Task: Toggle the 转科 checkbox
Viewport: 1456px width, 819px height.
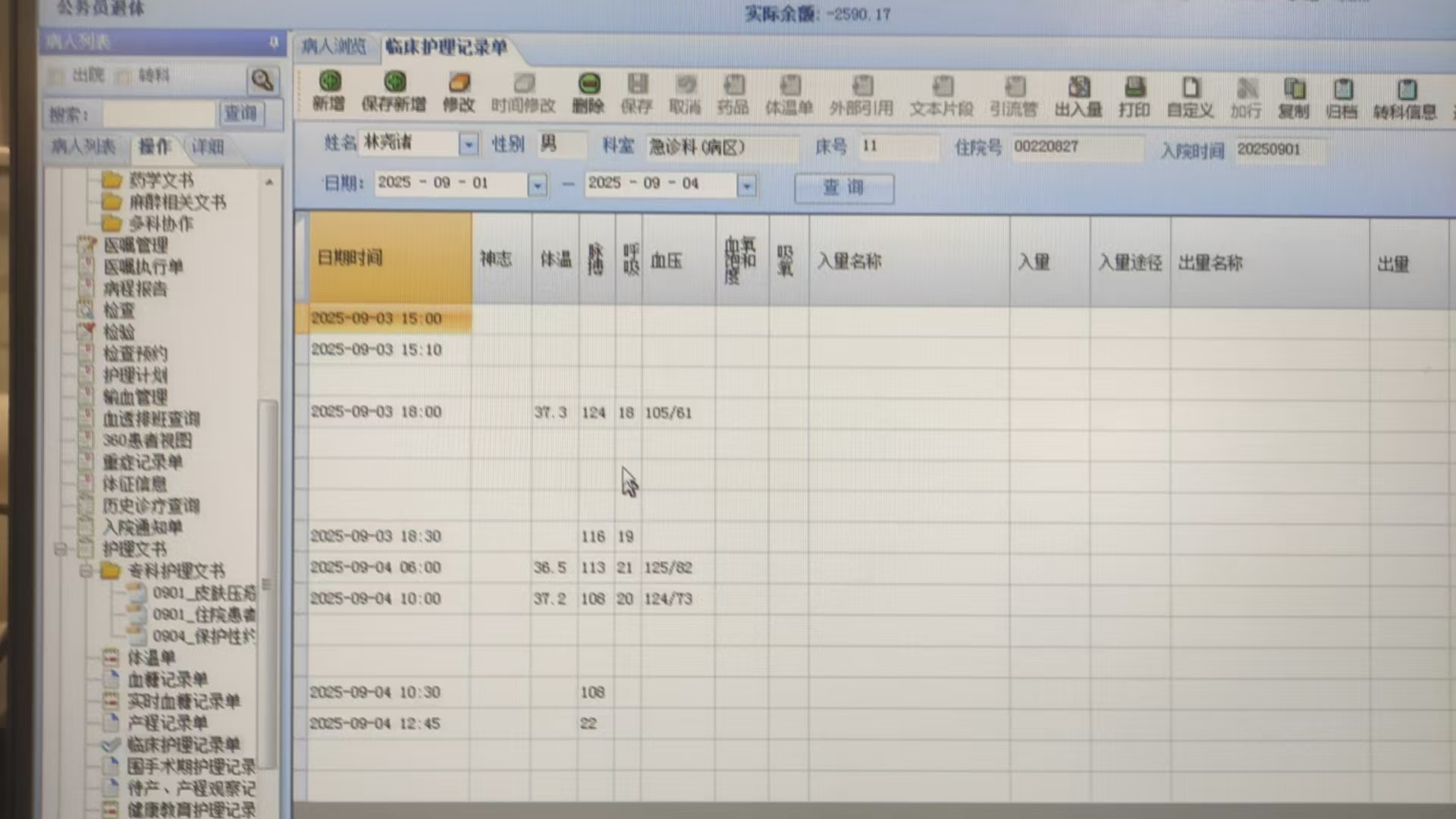Action: pos(124,76)
